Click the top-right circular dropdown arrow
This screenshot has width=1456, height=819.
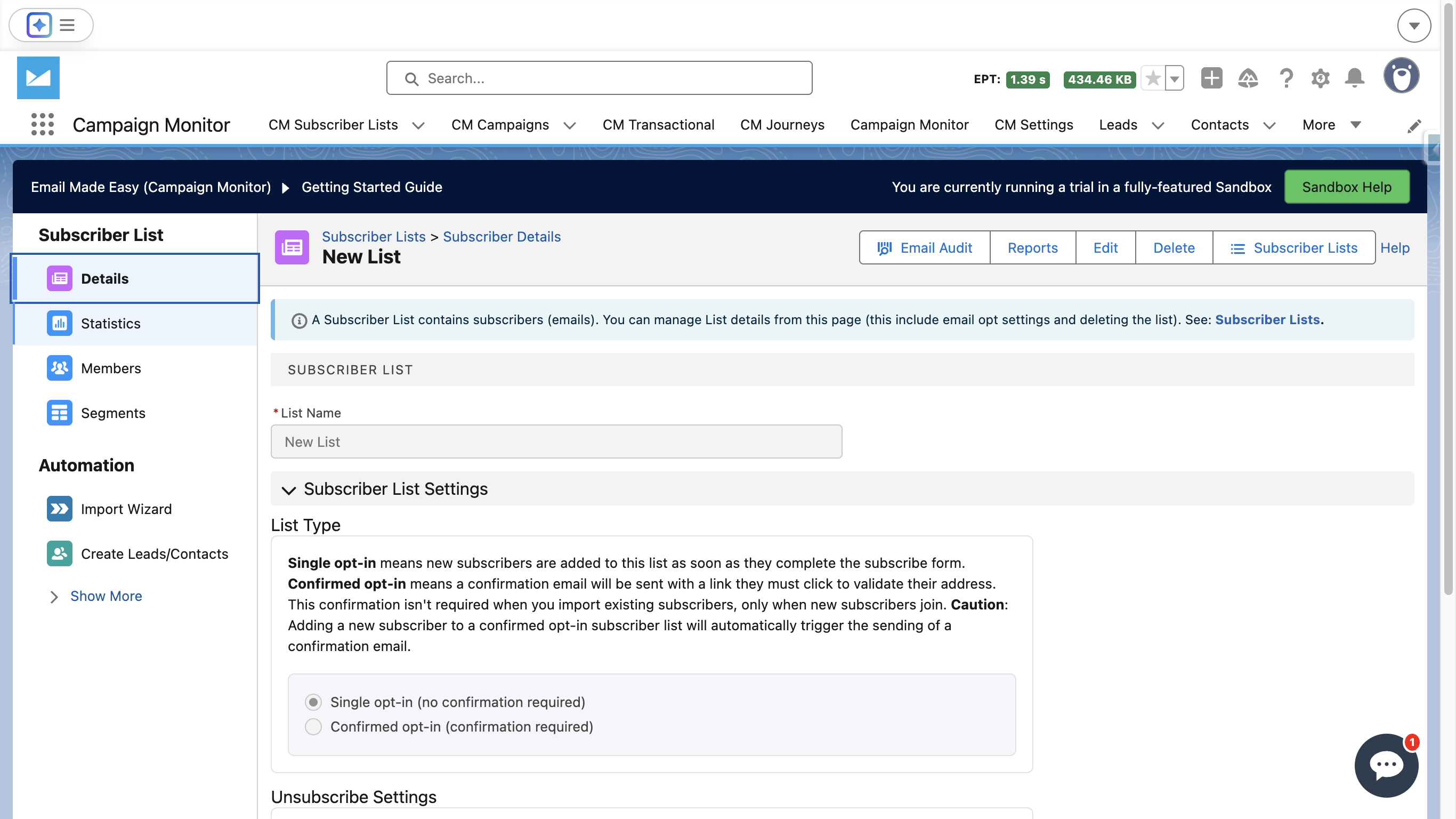1413,26
